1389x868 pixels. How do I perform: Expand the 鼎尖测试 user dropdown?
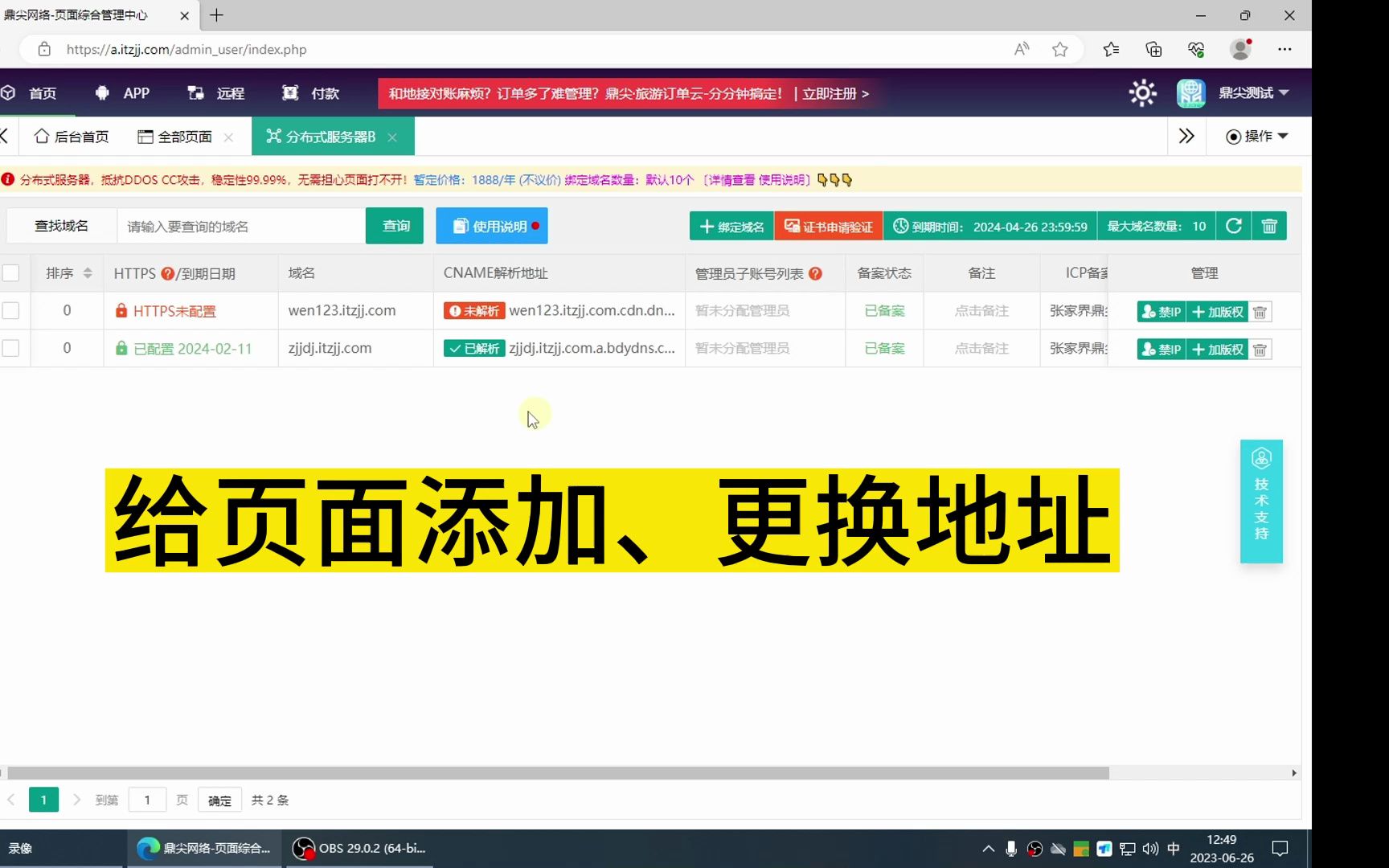1254,93
